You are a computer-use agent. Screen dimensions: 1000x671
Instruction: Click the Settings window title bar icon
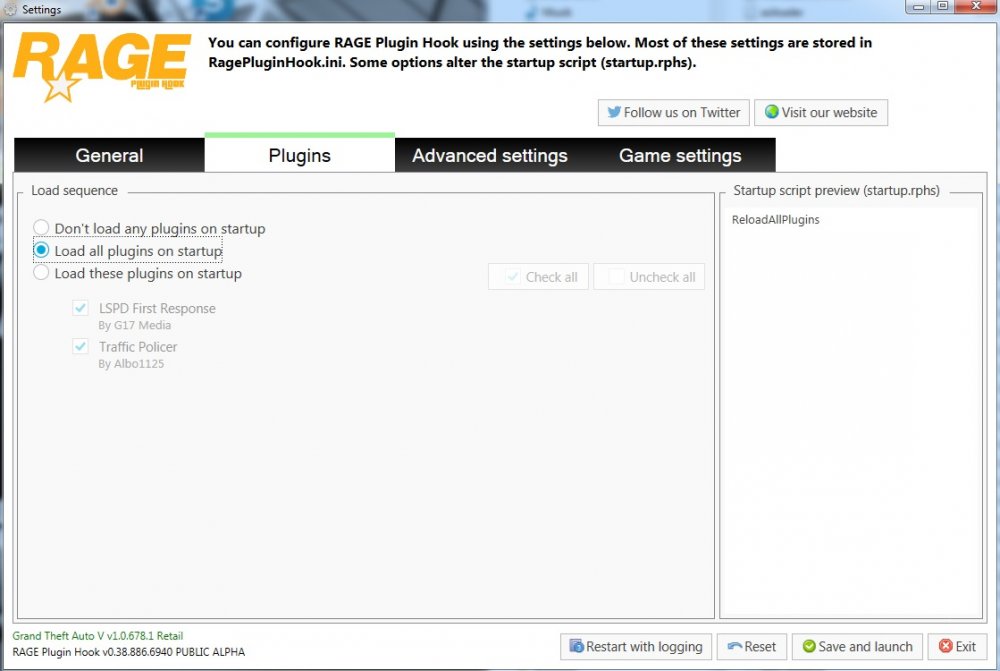9,7
